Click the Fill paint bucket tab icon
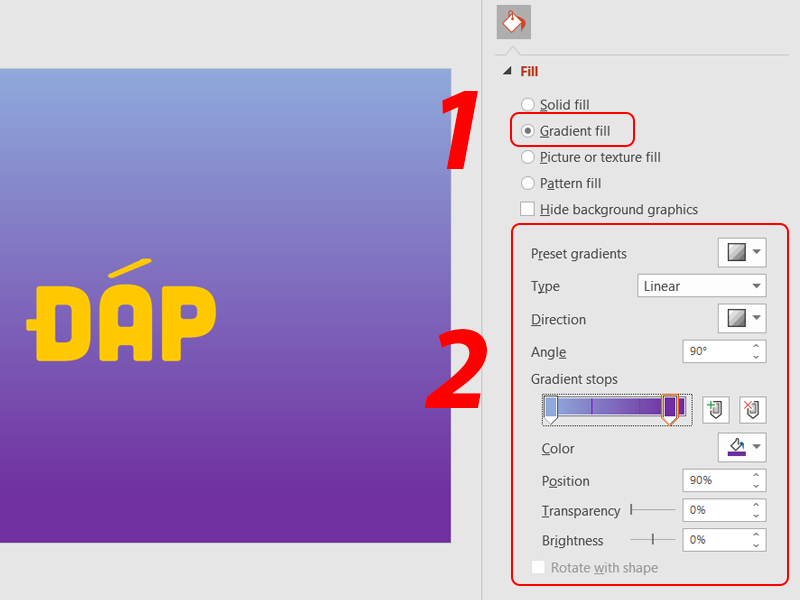Screen dimensions: 800x600 tap(513, 22)
